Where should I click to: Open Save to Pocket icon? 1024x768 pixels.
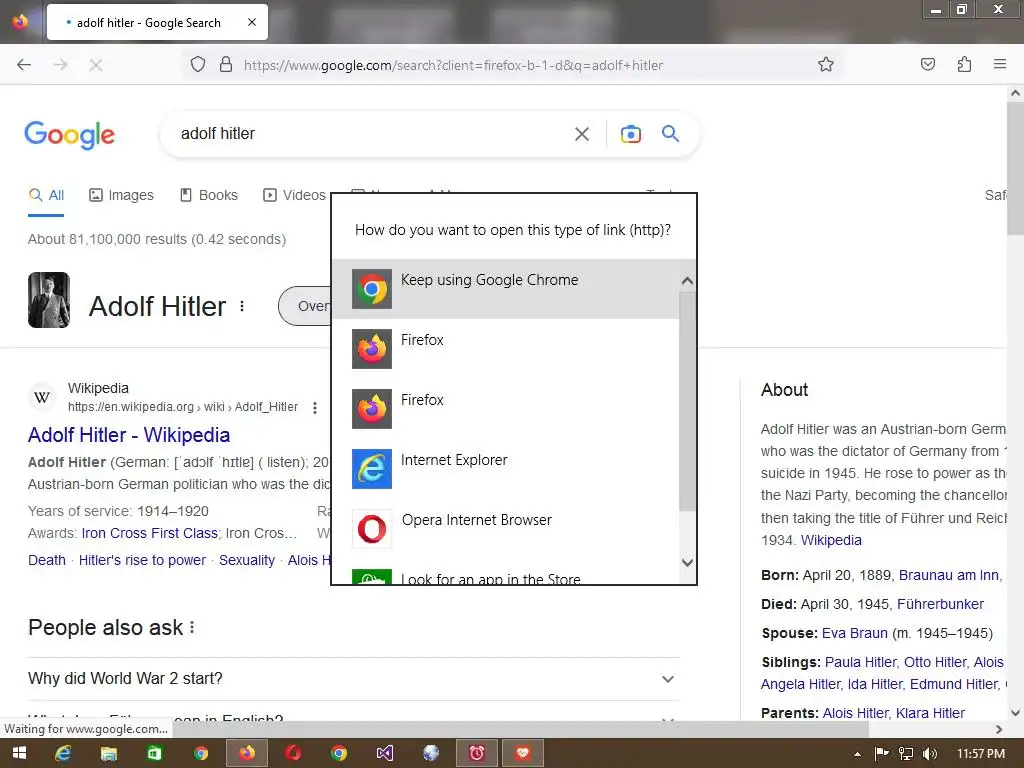[x=928, y=64]
